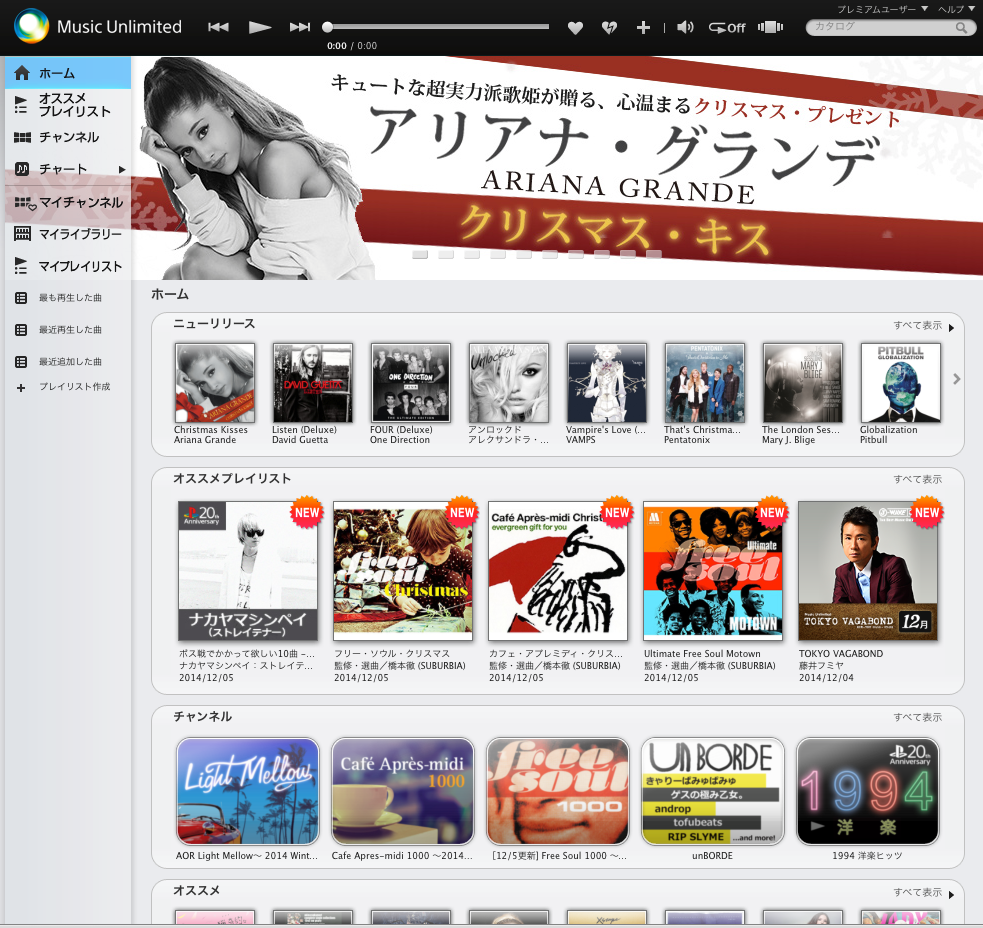Image resolution: width=983 pixels, height=928 pixels.
Task: Click the Music Unlimited logo
Action: [98, 27]
